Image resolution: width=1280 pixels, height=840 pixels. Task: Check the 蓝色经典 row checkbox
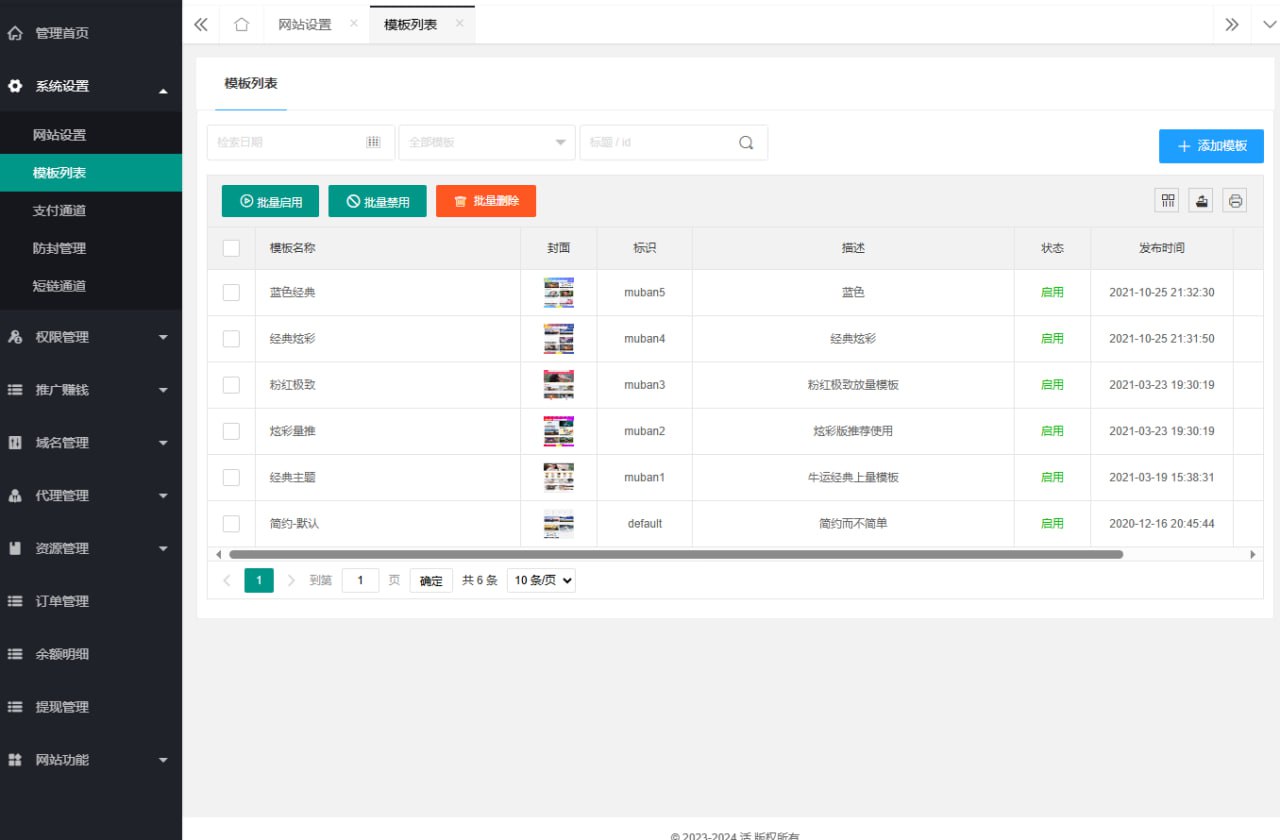click(231, 292)
